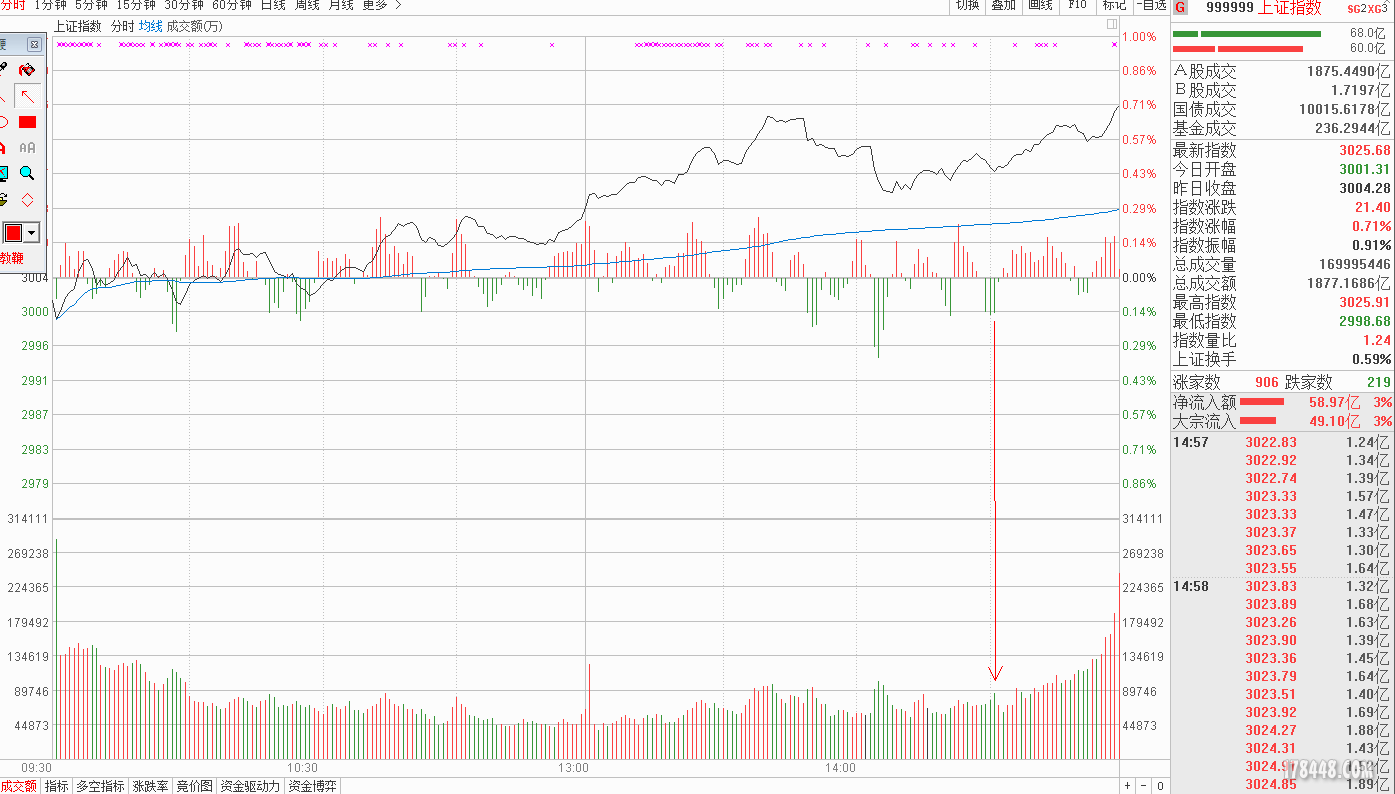Click the 分时 legend label in chart header
This screenshot has width=1395, height=794.
click(121, 26)
